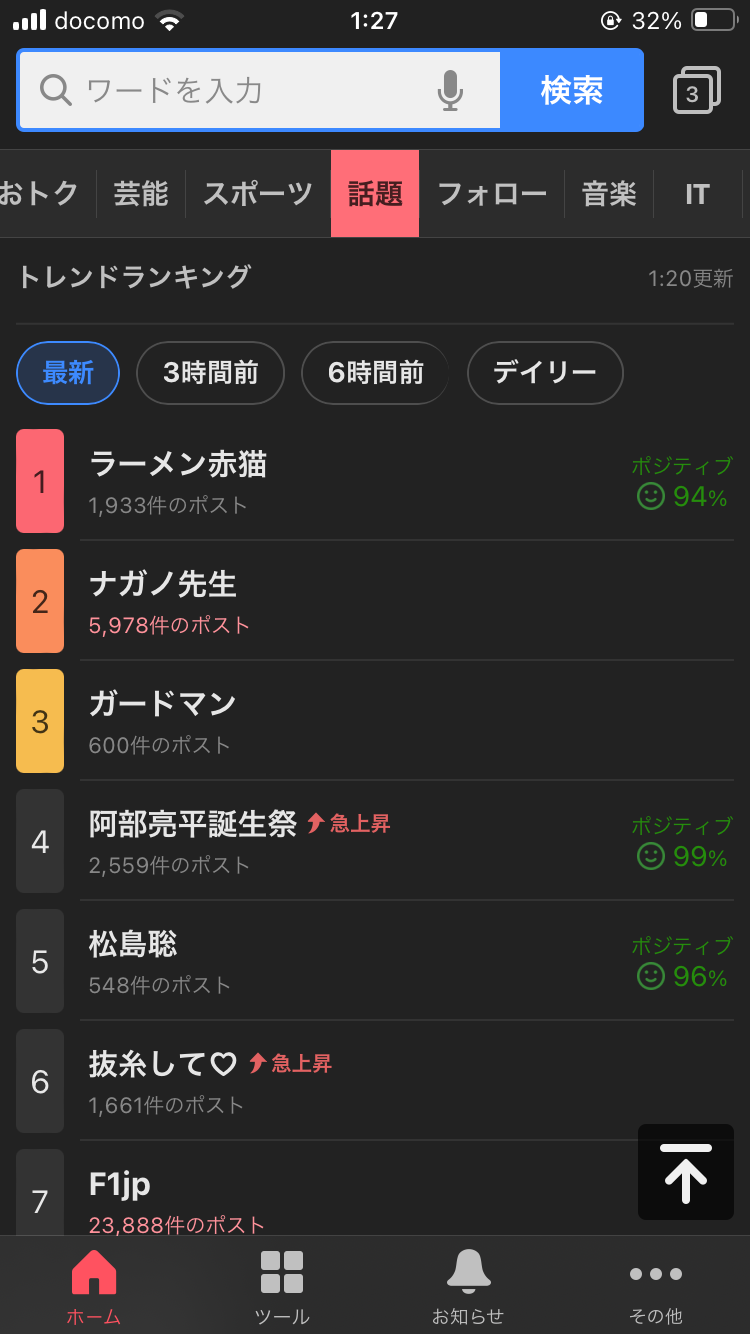Tap the ワードを入力 search field
Image resolution: width=750 pixels, height=1334 pixels.
250,91
